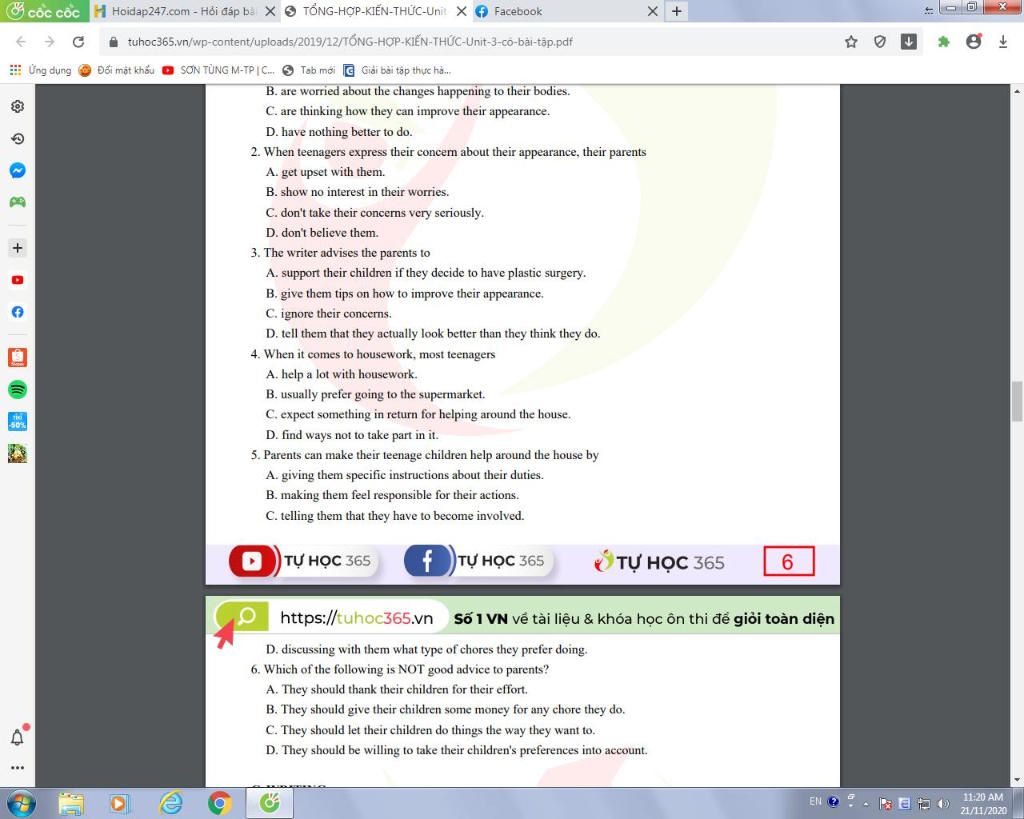Click the EN language indicator in tray
This screenshot has height=819, width=1024.
(815, 801)
